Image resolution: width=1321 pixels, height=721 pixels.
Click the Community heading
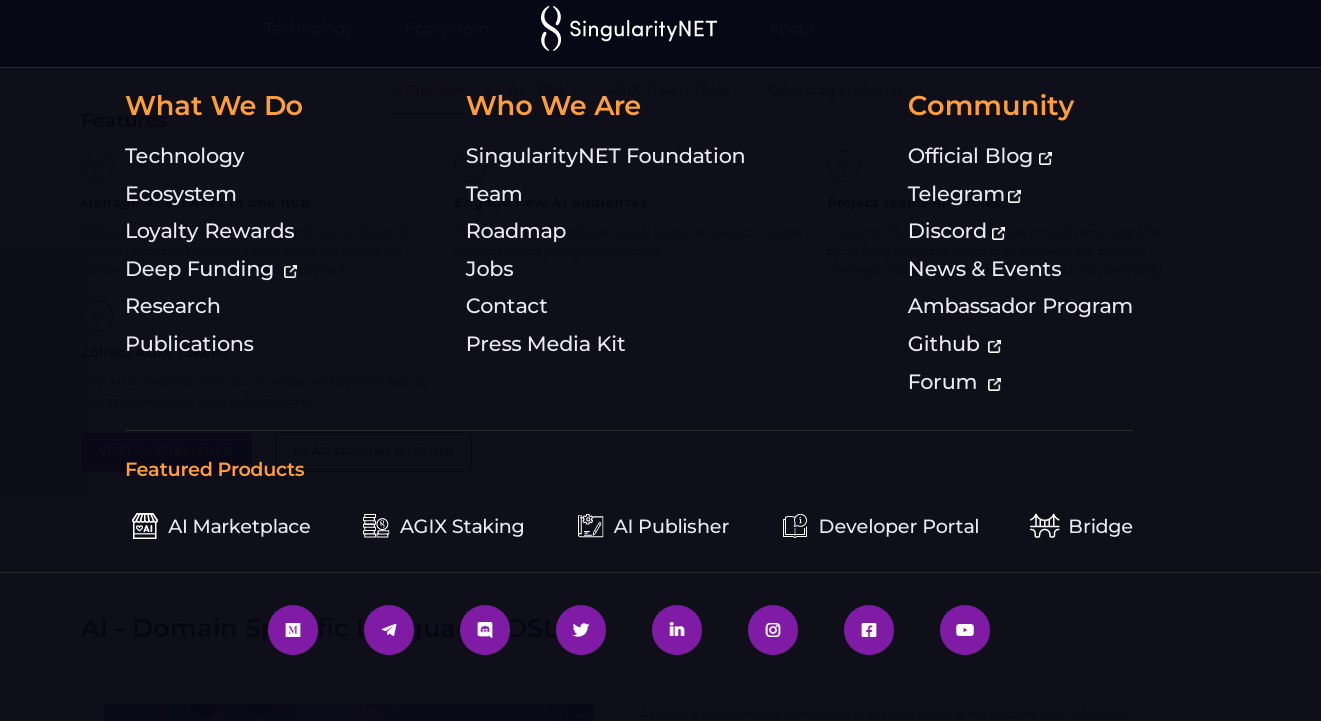pyautogui.click(x=991, y=106)
